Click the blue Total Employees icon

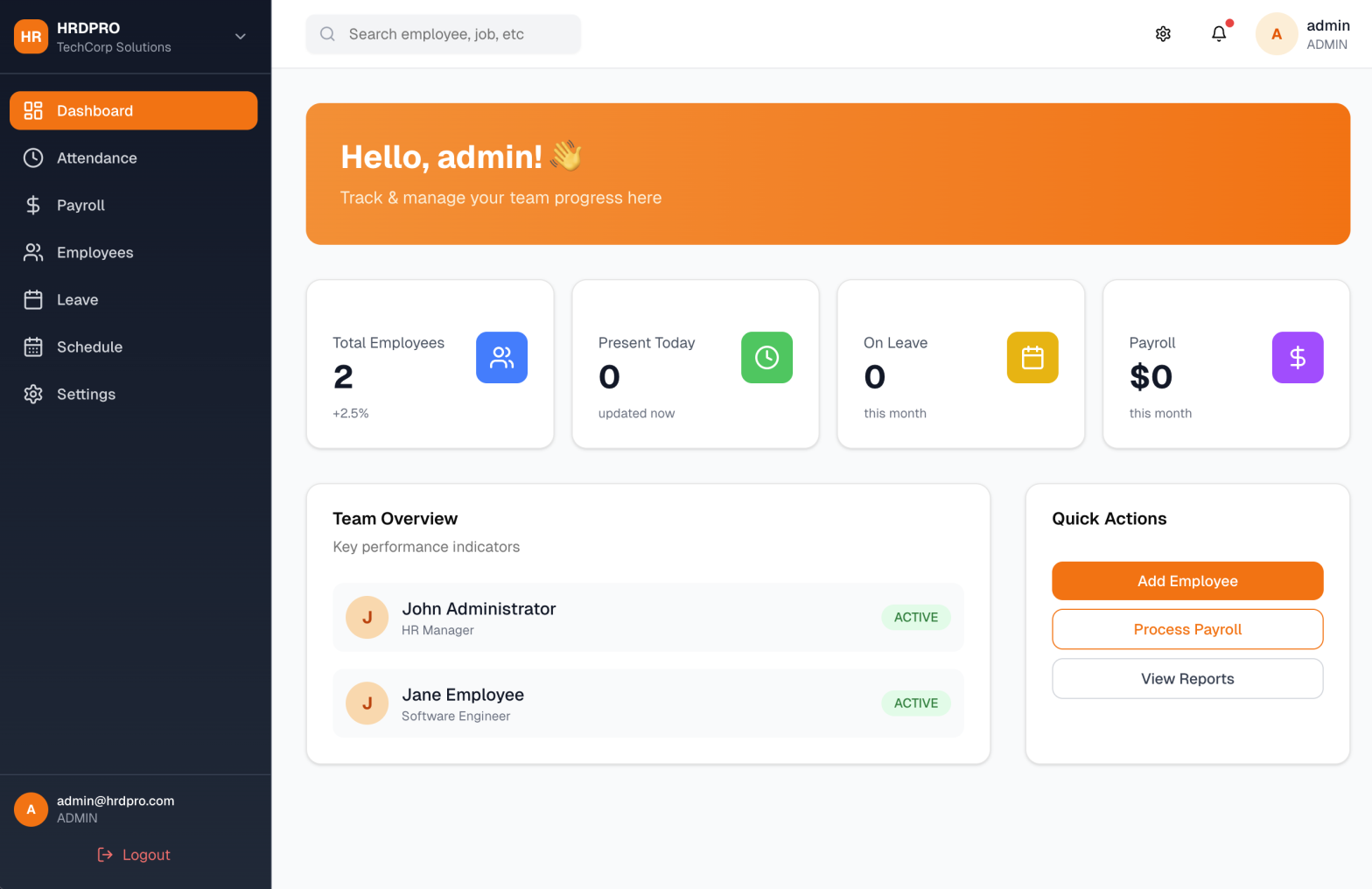click(x=501, y=357)
